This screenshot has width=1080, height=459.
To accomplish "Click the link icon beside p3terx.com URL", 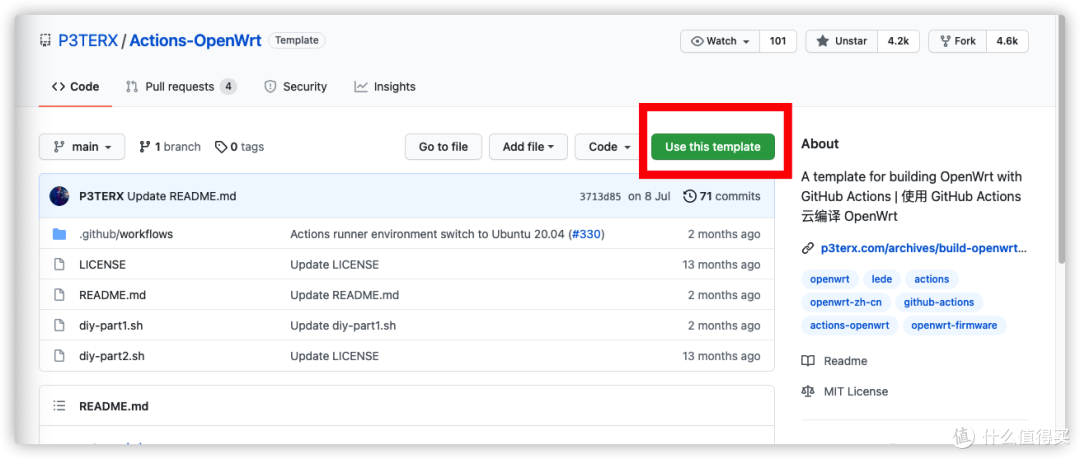I will 808,248.
